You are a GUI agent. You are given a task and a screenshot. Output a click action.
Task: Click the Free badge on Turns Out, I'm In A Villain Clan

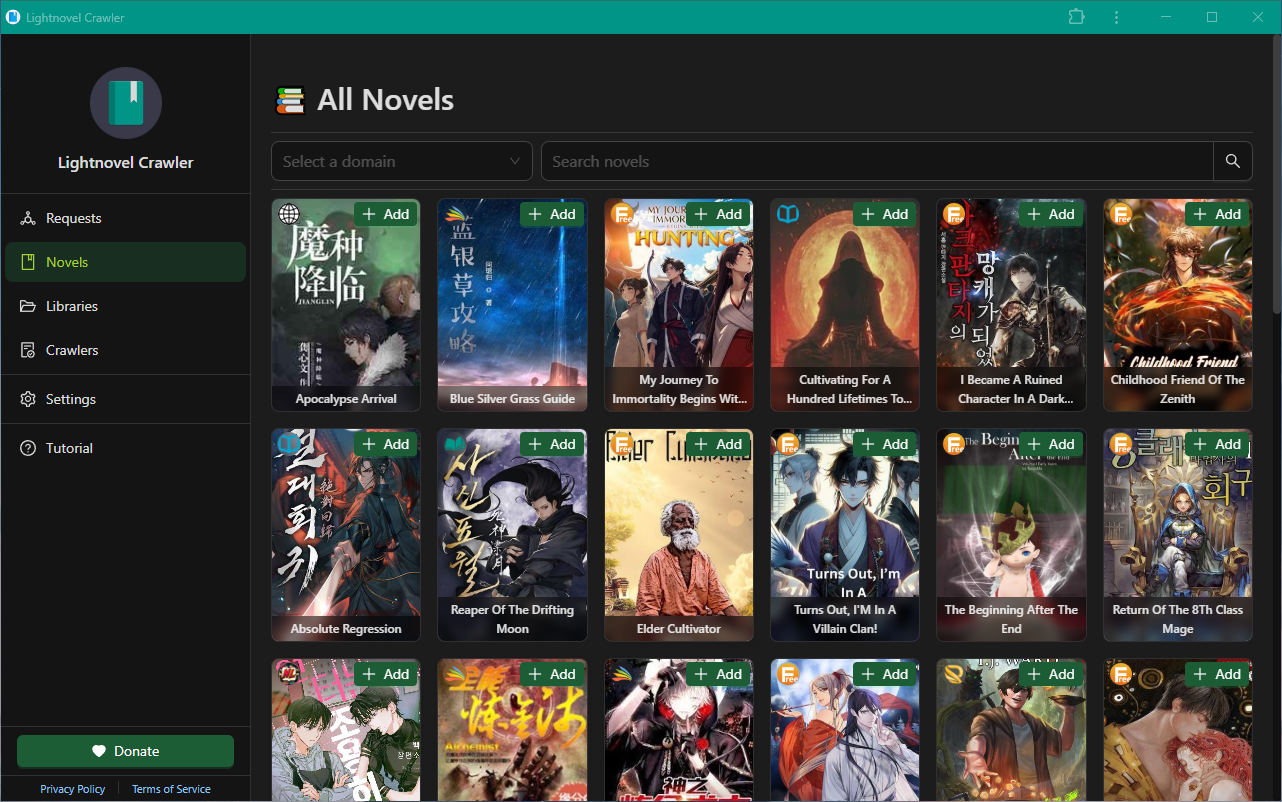point(788,444)
